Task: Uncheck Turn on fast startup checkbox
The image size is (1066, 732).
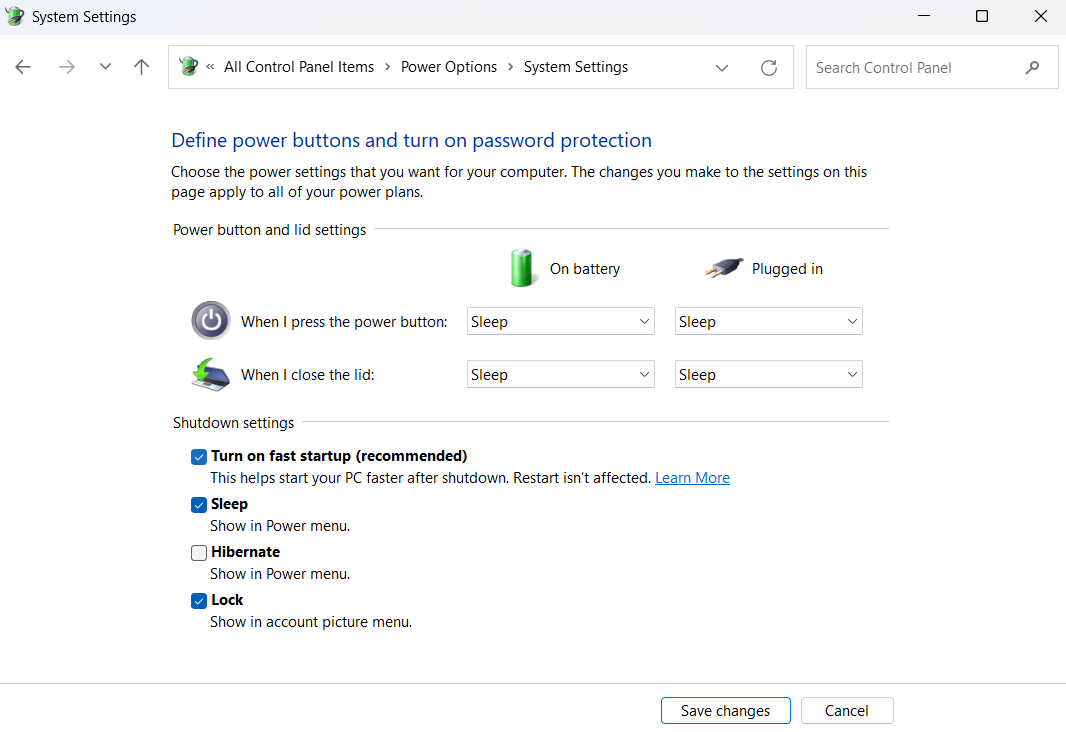Action: [x=199, y=457]
